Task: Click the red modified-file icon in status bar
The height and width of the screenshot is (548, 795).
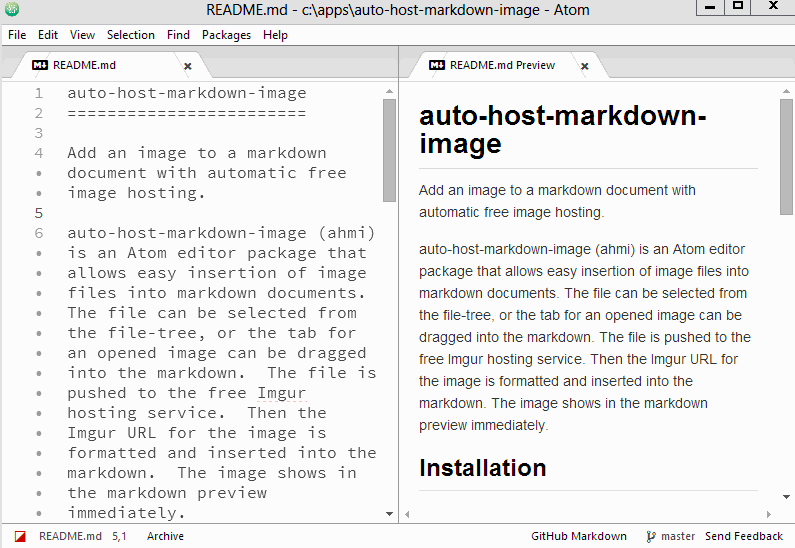Action: pyautogui.click(x=20, y=536)
